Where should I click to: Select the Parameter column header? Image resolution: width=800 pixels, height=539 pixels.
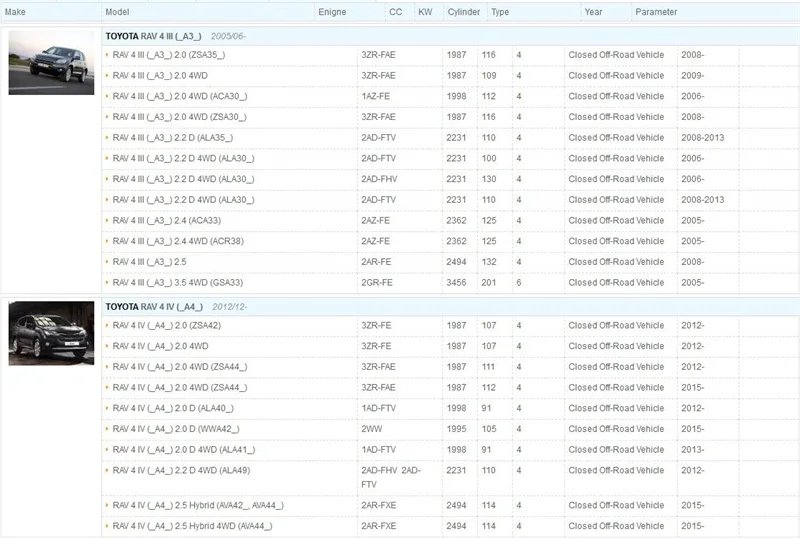(656, 12)
